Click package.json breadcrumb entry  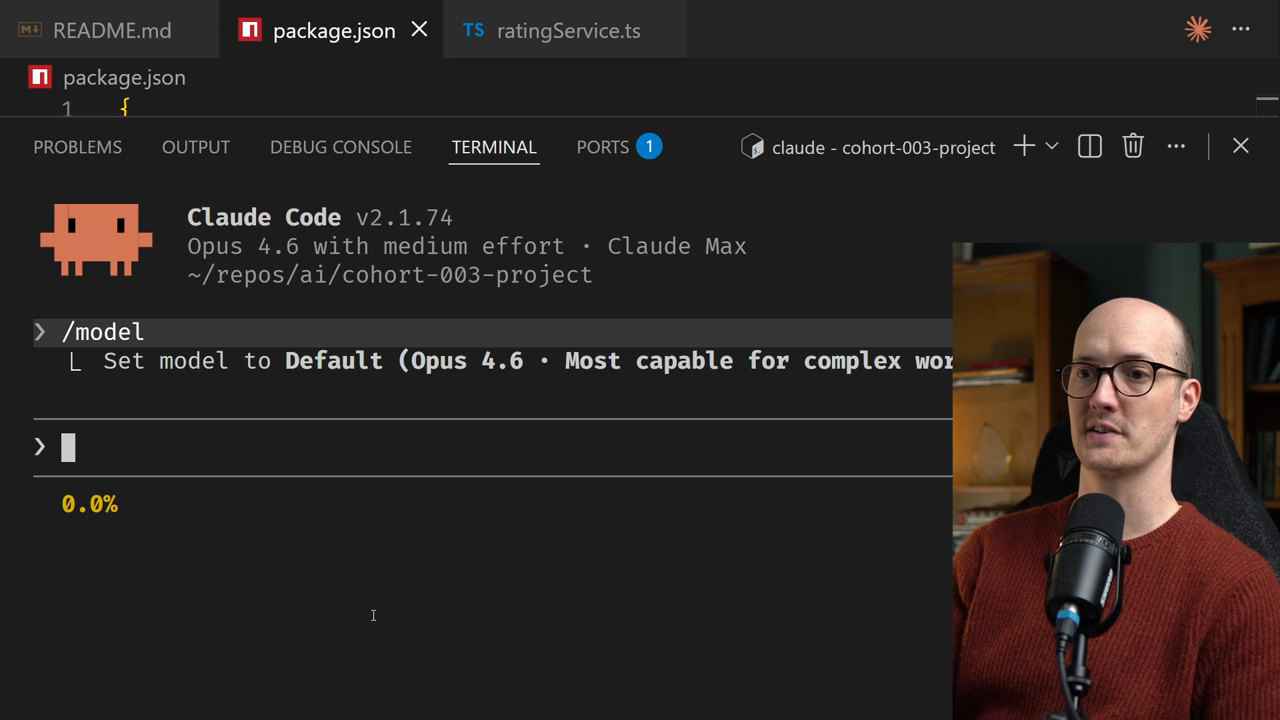point(124,78)
